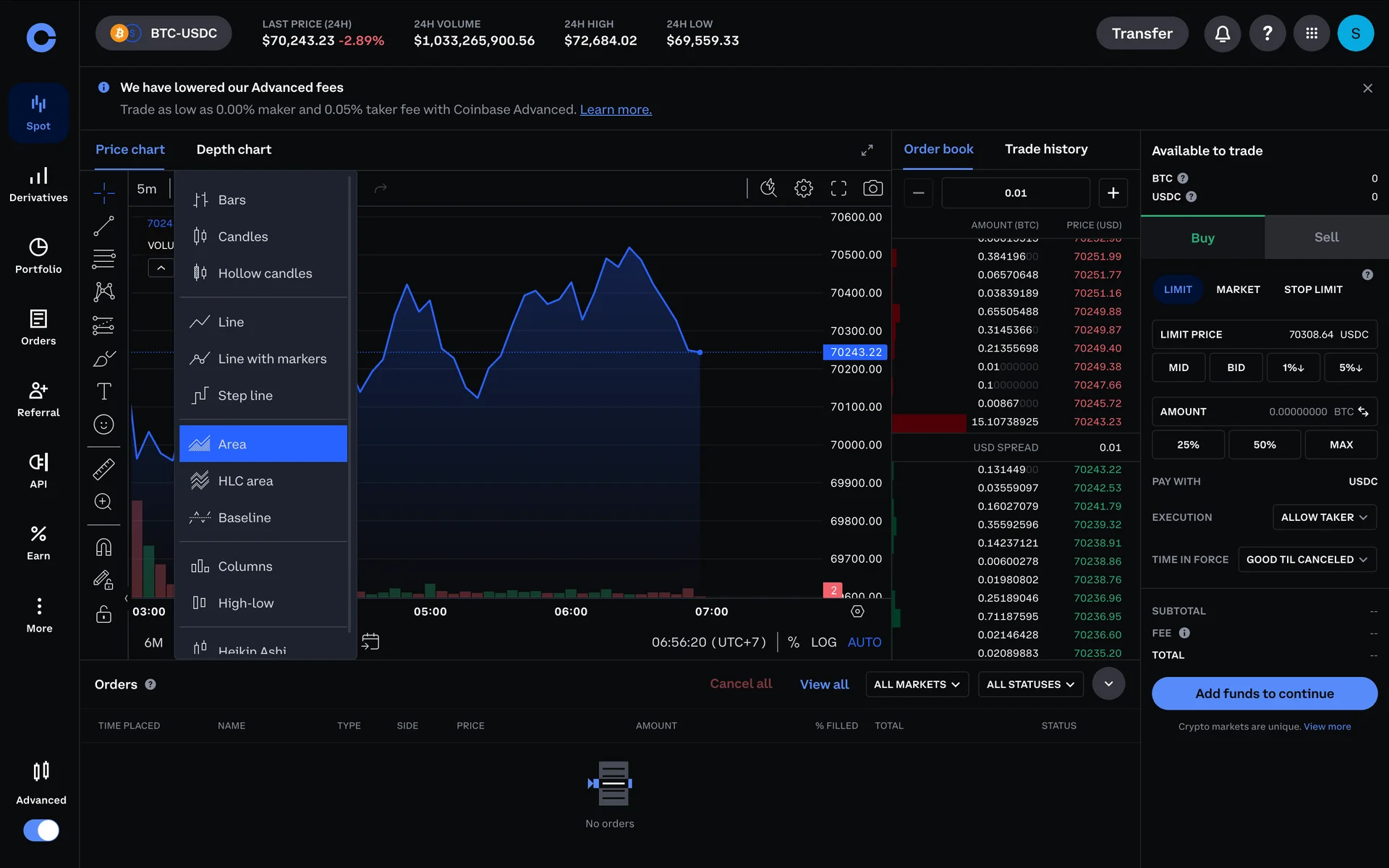
Task: Click the ruler measure tool
Action: pos(103,469)
